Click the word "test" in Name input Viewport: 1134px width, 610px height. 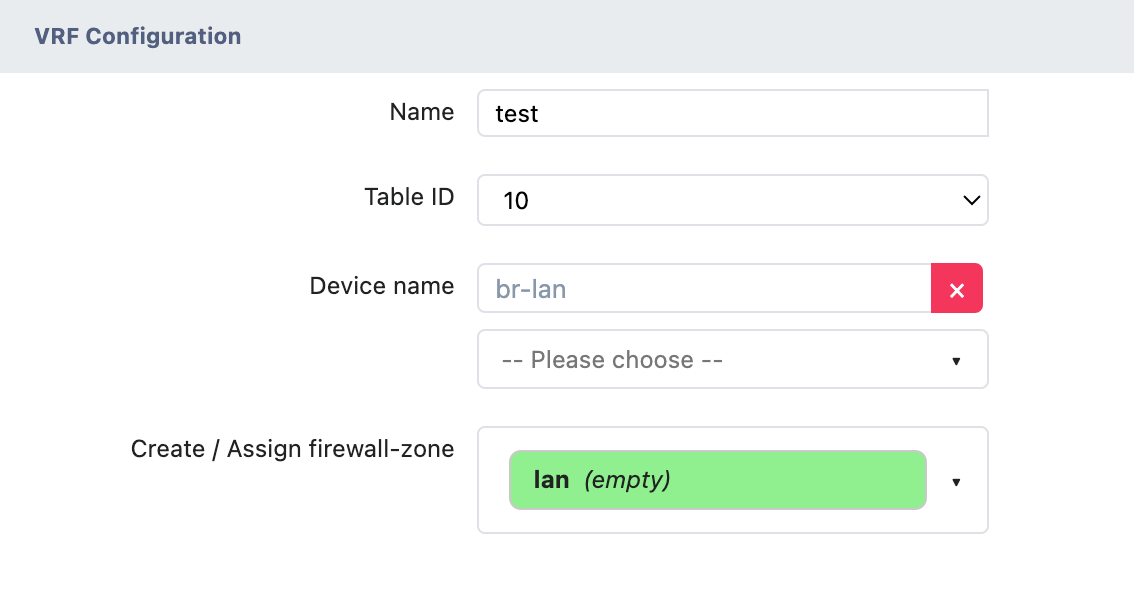click(x=517, y=114)
